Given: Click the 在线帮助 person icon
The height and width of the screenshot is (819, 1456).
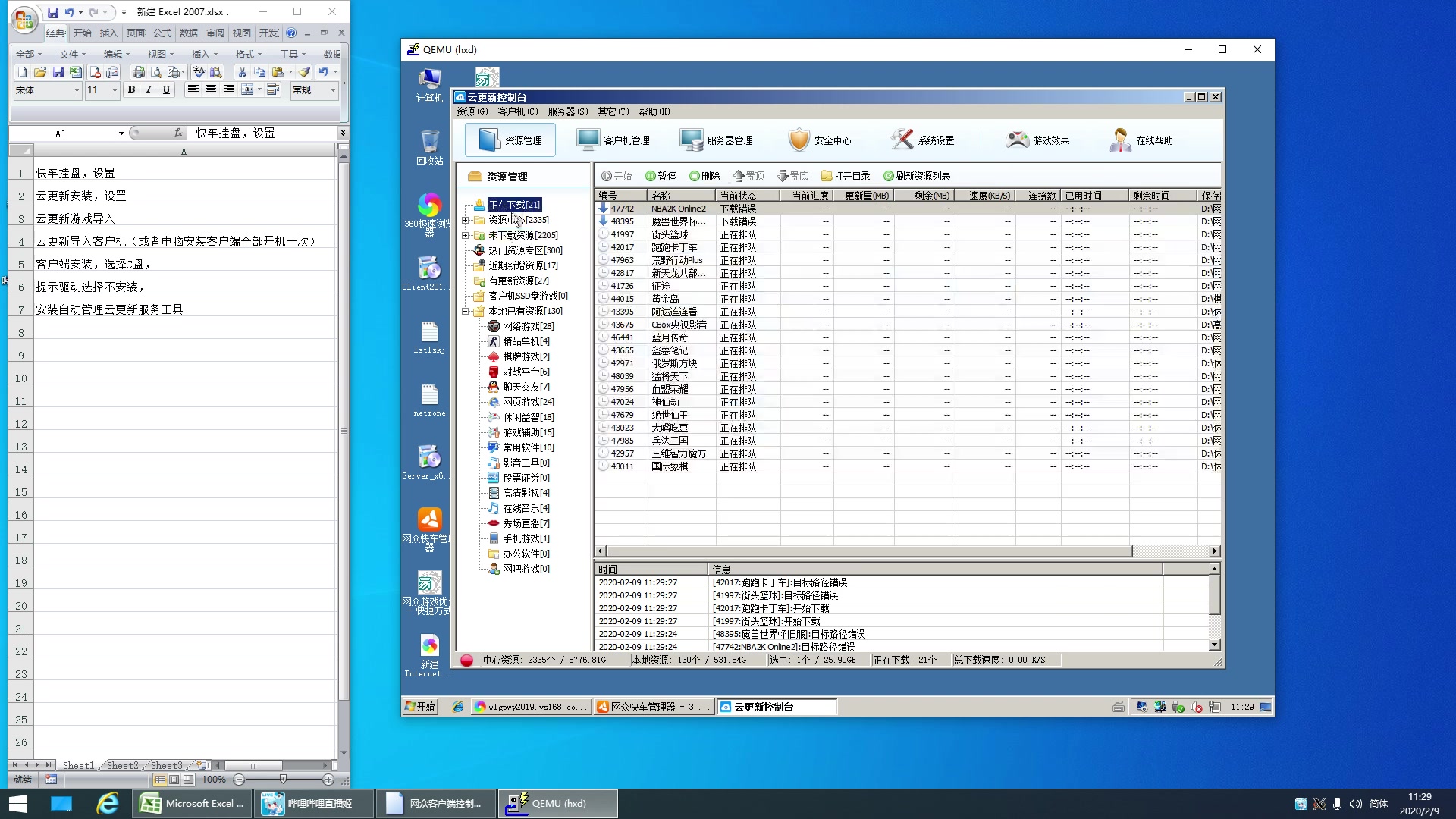Looking at the screenshot, I should point(1120,140).
